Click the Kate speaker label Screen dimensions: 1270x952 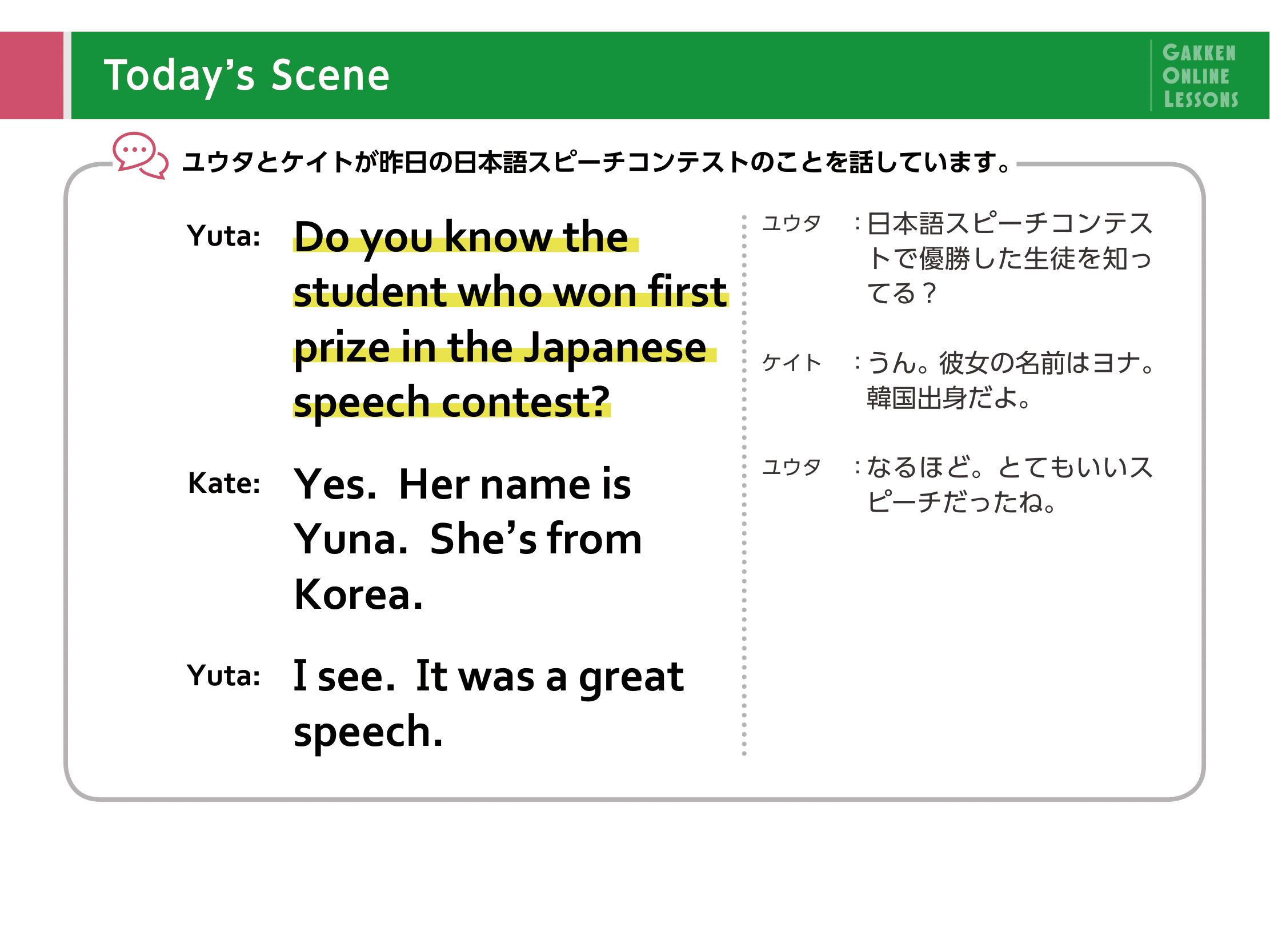coord(224,484)
